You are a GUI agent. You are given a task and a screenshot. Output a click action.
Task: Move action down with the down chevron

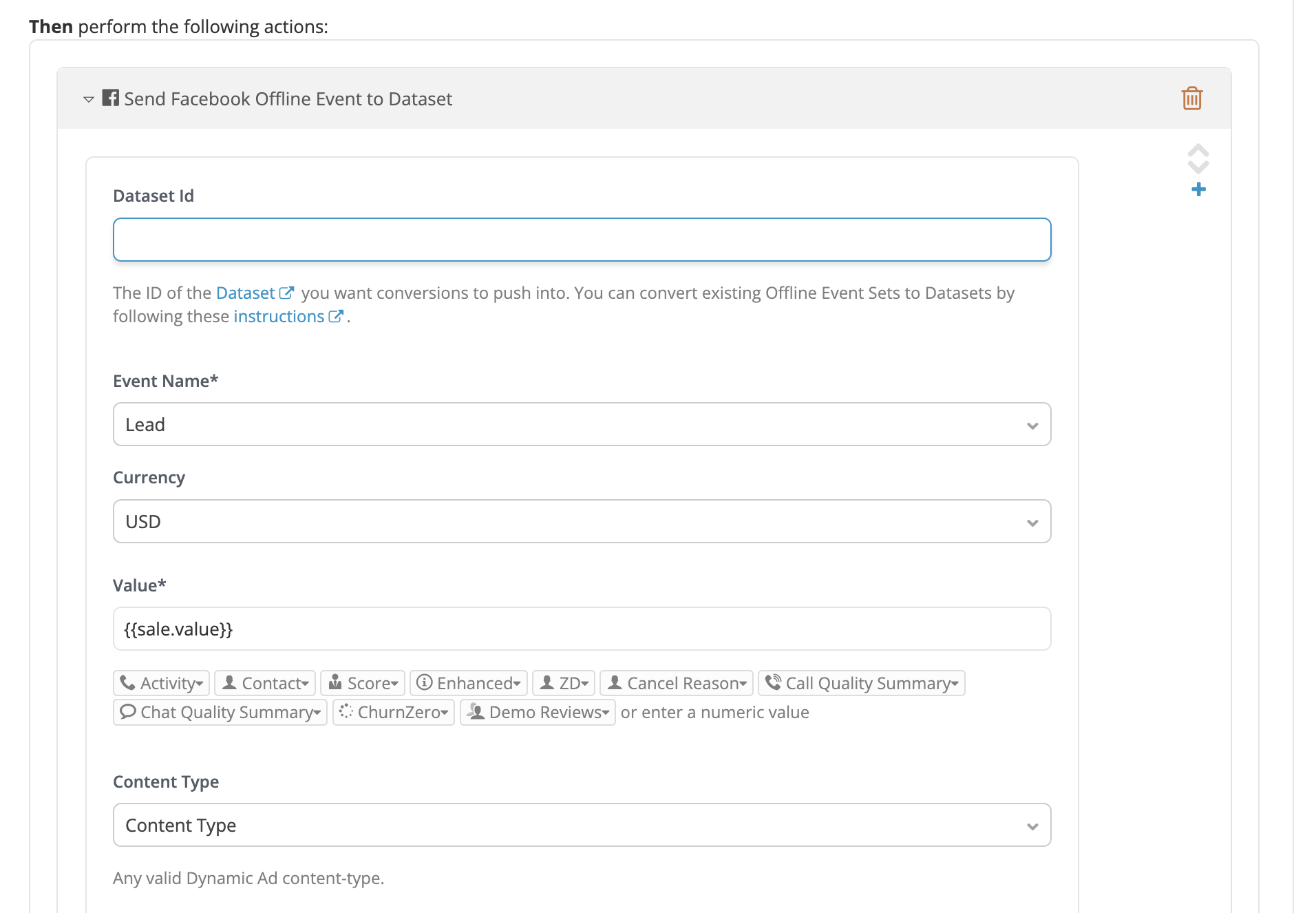(x=1198, y=167)
